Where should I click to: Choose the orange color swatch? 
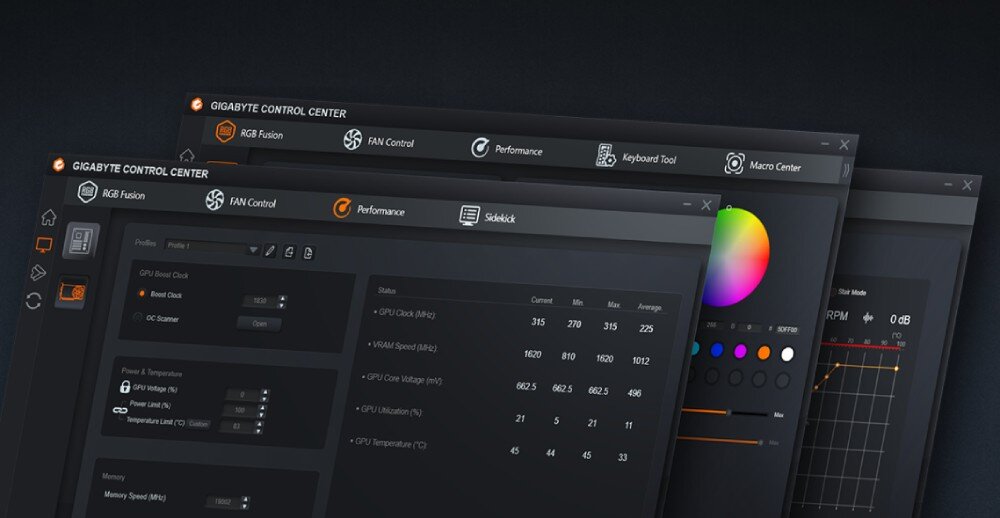[764, 352]
